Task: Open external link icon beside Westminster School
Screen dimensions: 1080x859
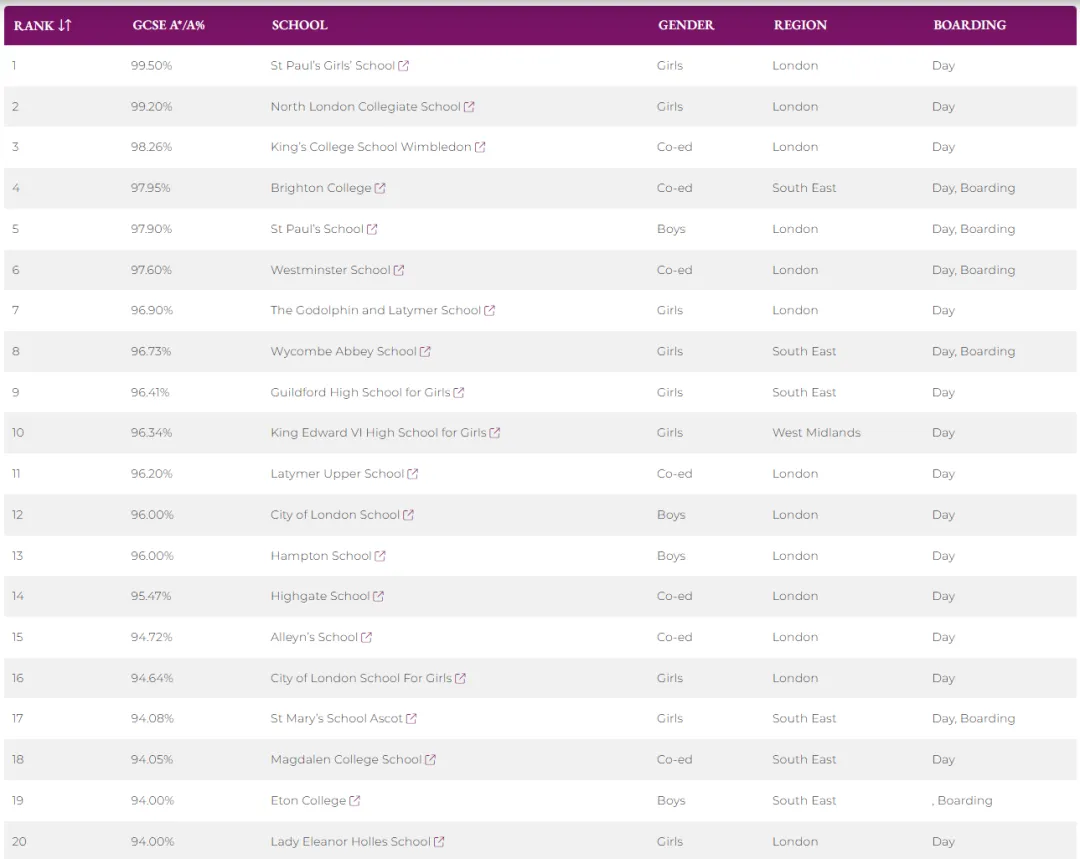Action: click(399, 270)
